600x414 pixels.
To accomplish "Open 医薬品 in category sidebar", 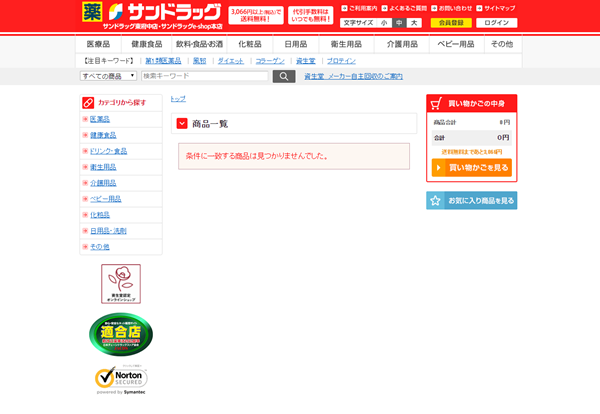I will coord(100,119).
